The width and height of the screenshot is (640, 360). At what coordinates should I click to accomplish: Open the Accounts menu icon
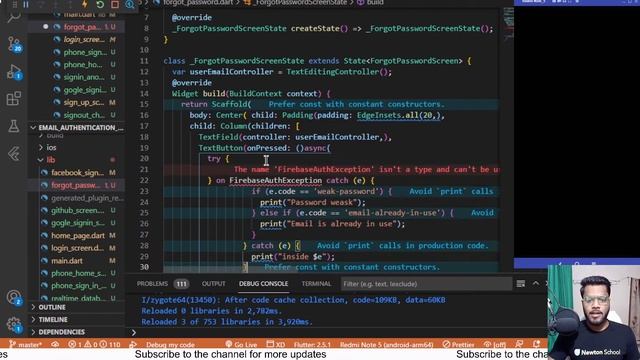(13, 297)
